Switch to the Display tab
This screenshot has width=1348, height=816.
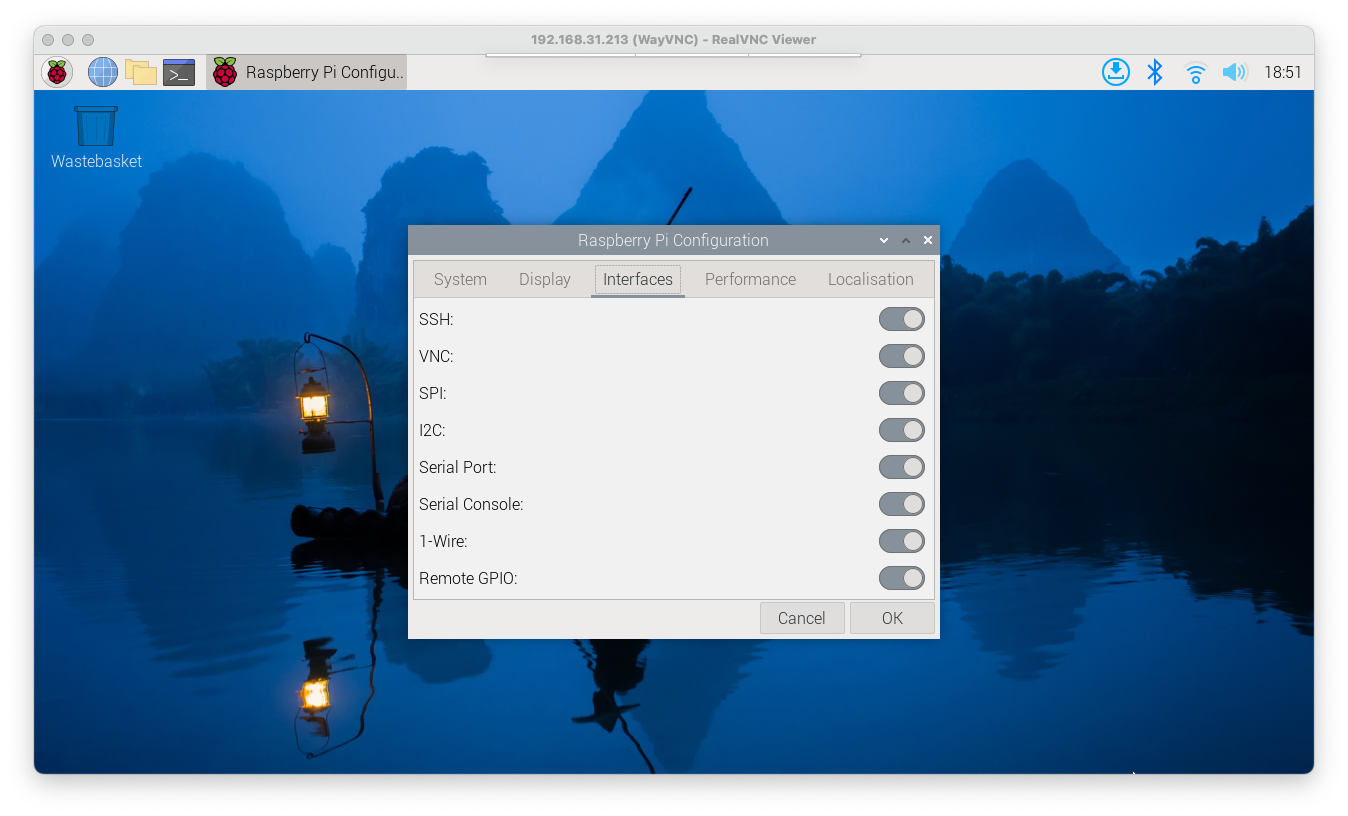545,279
